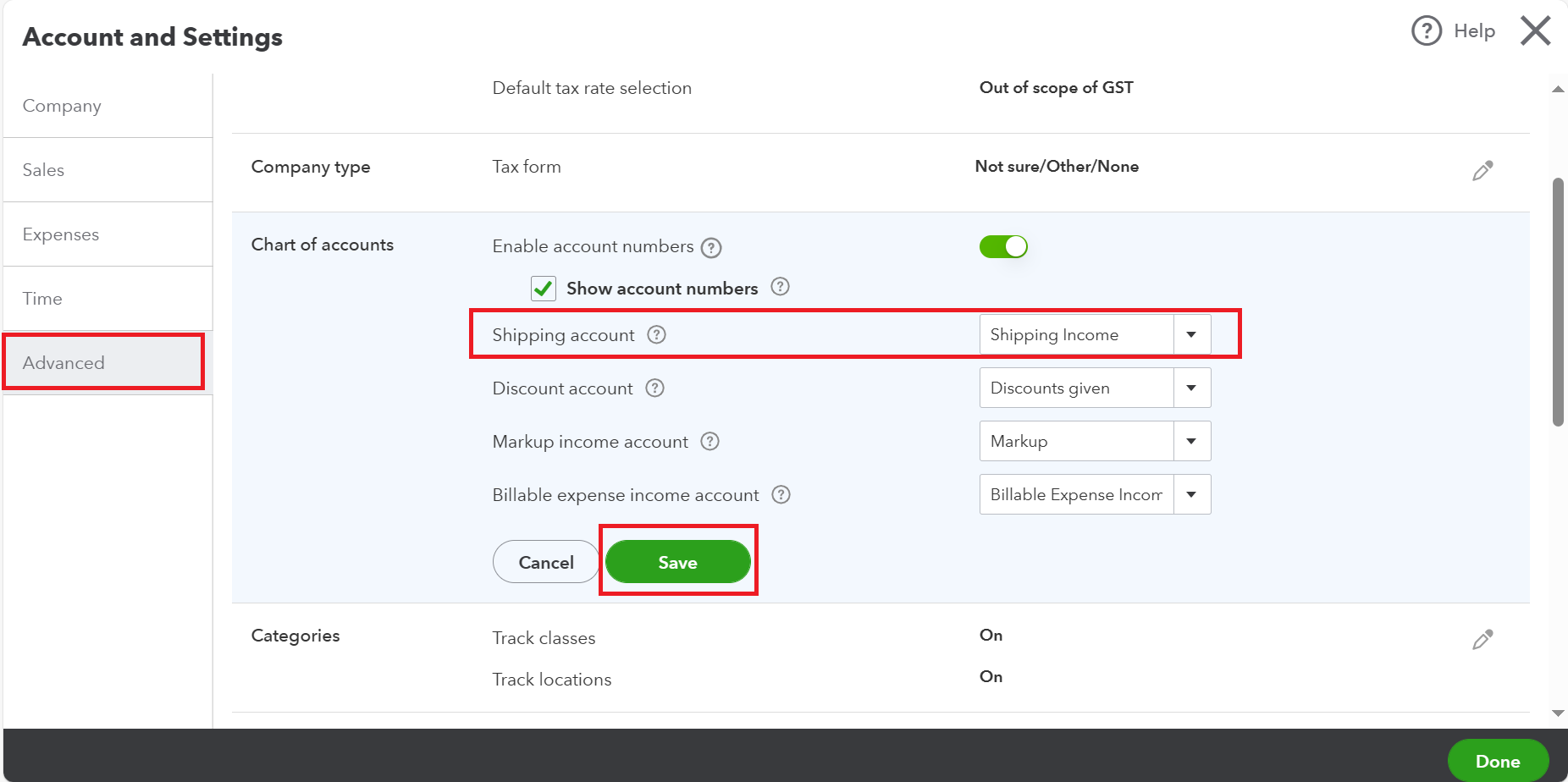Open help tooltip for Discount account
1568x782 pixels.
654,388
